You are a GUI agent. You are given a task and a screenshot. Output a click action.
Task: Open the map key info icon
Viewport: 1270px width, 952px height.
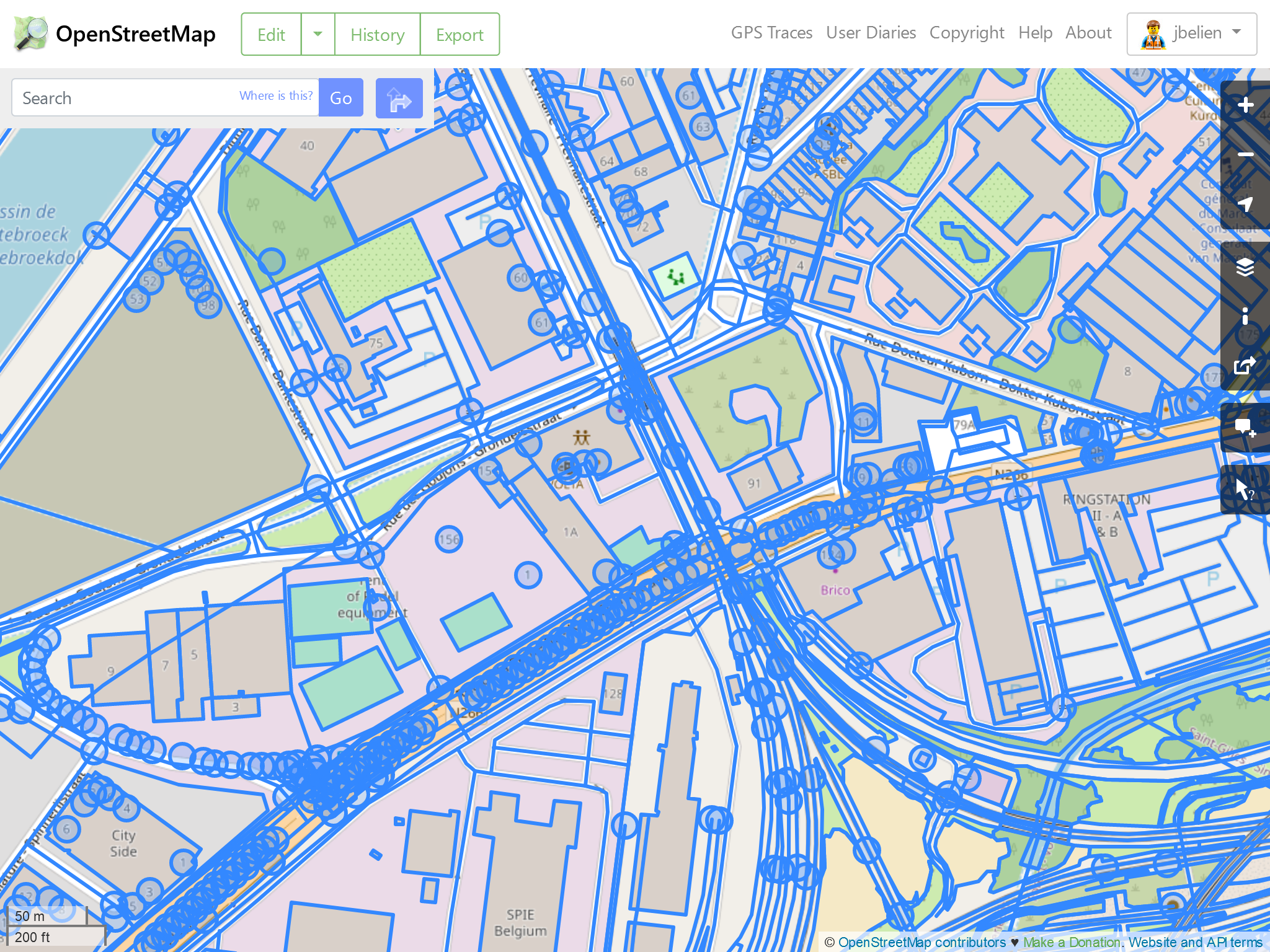point(1245,316)
